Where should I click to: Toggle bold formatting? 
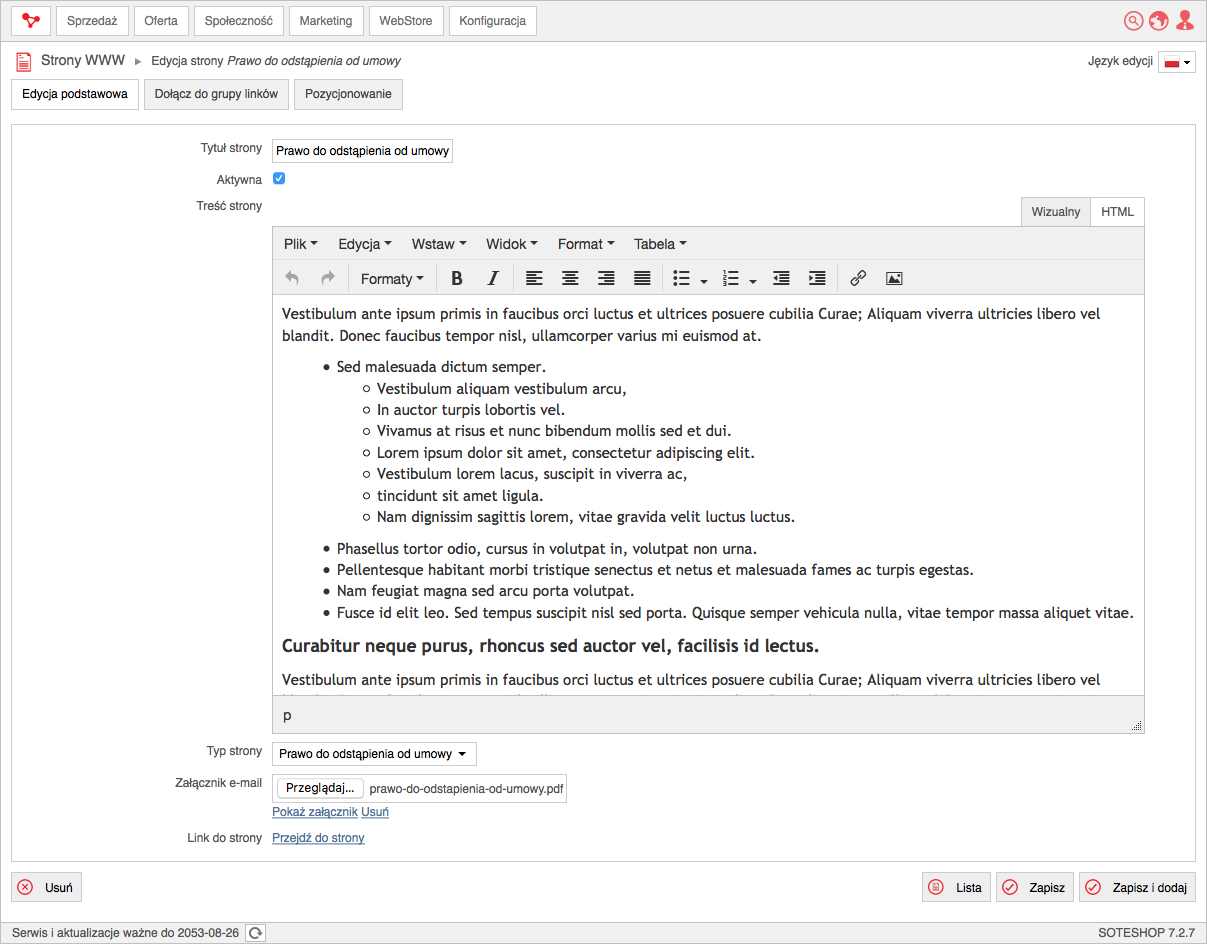pyautogui.click(x=457, y=278)
